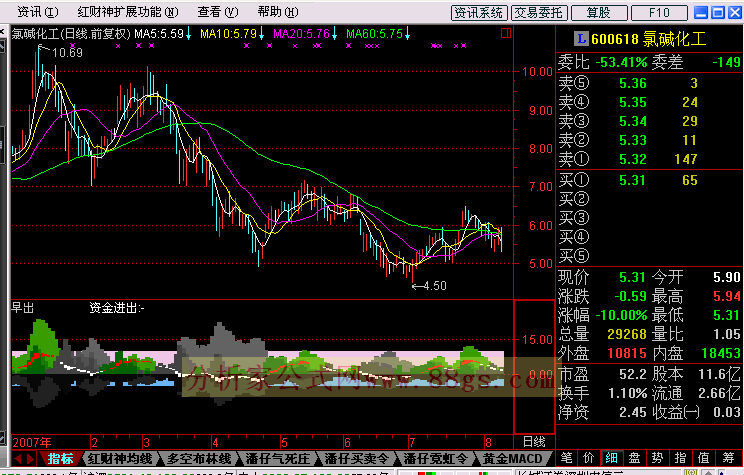Open the 查看(V) menu
The height and width of the screenshot is (475, 744).
218,12
